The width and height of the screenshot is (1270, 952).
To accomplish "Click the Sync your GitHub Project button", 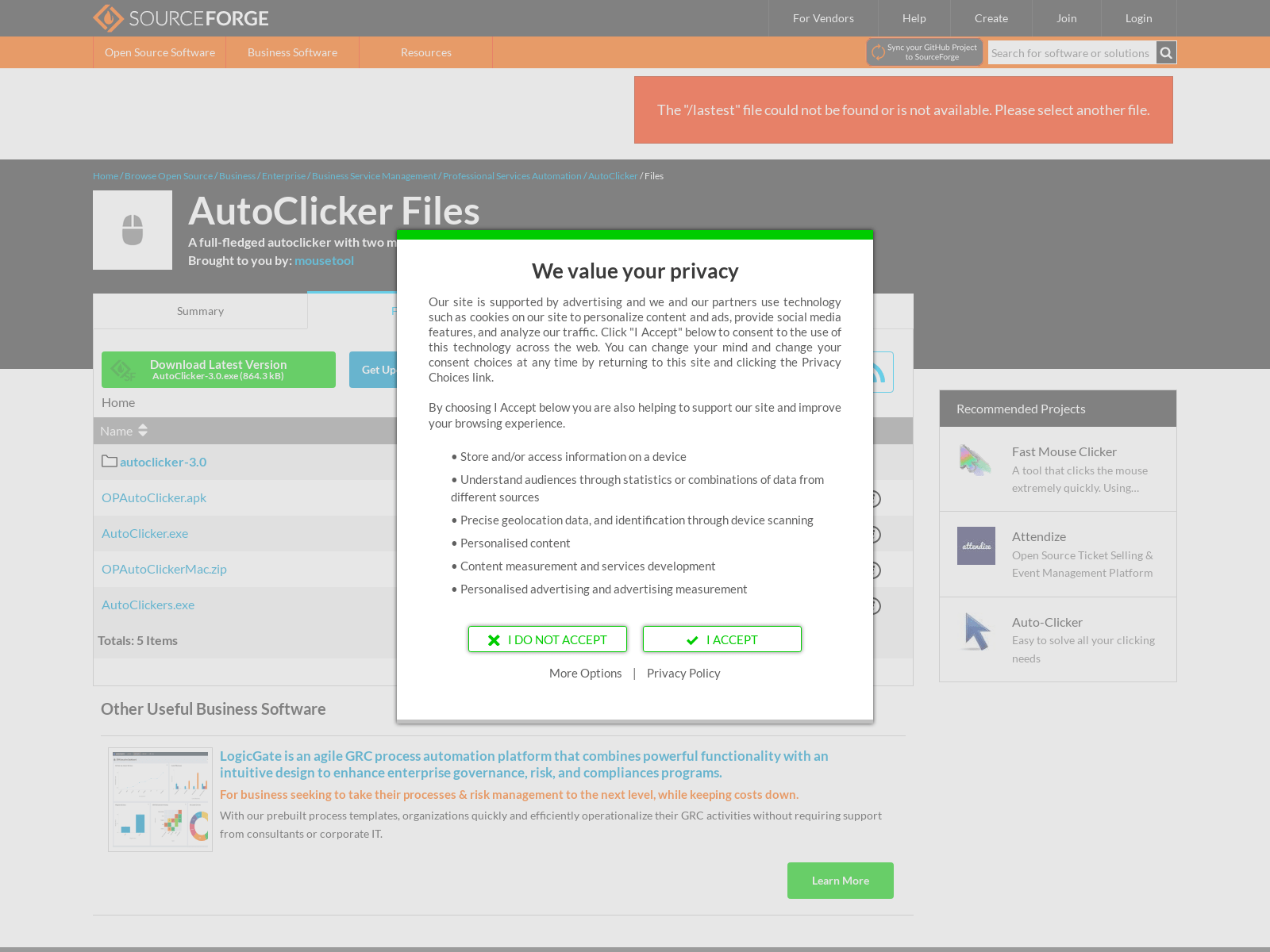I will tap(925, 52).
